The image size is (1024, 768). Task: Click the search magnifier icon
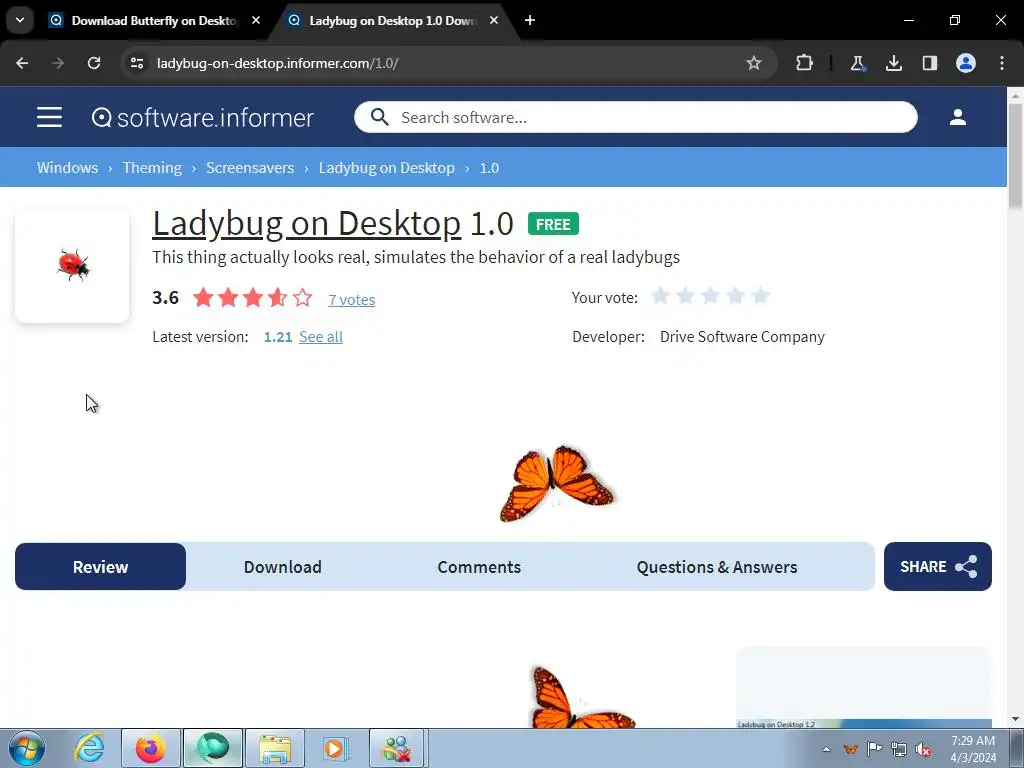379,118
